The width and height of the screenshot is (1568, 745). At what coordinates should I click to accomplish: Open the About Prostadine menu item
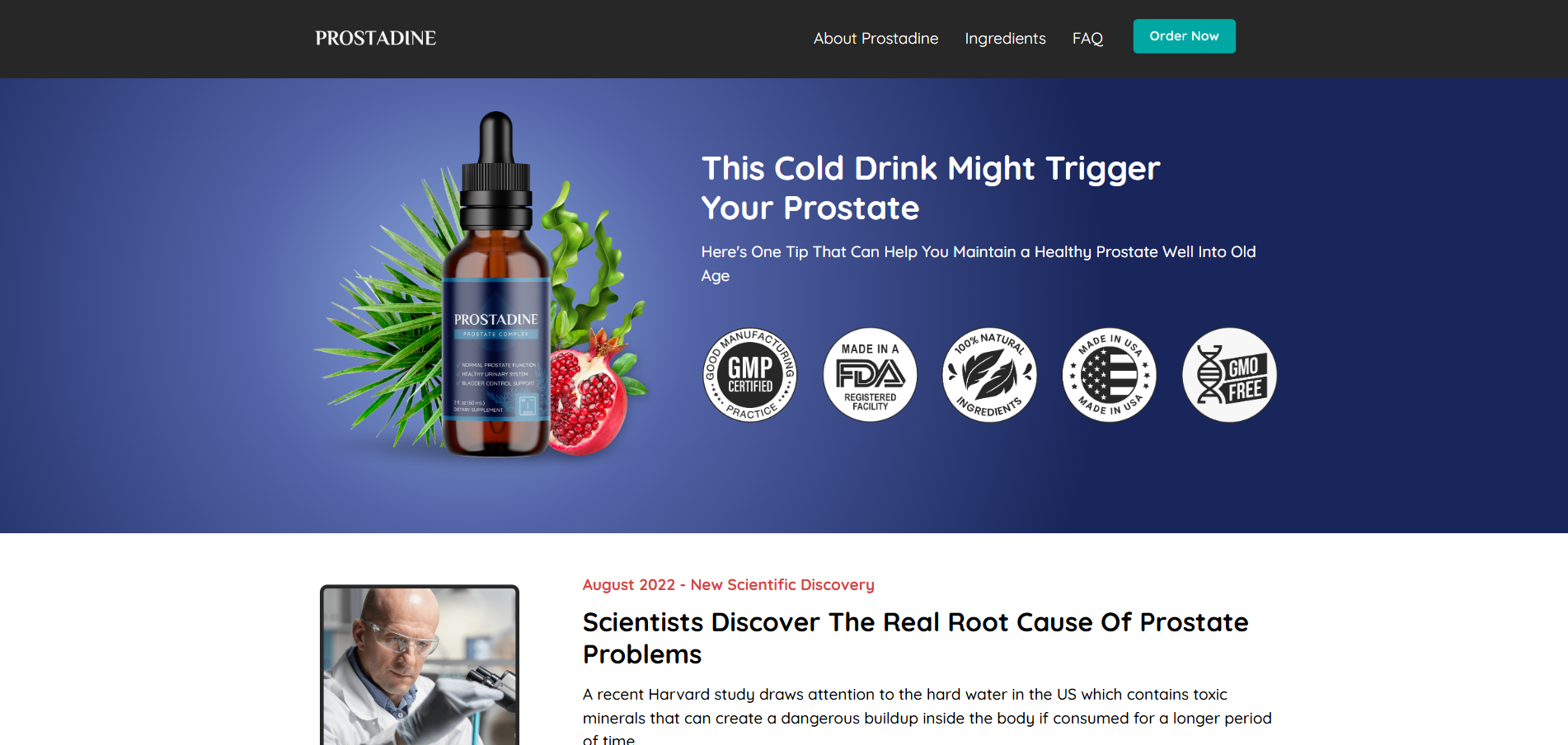point(876,39)
